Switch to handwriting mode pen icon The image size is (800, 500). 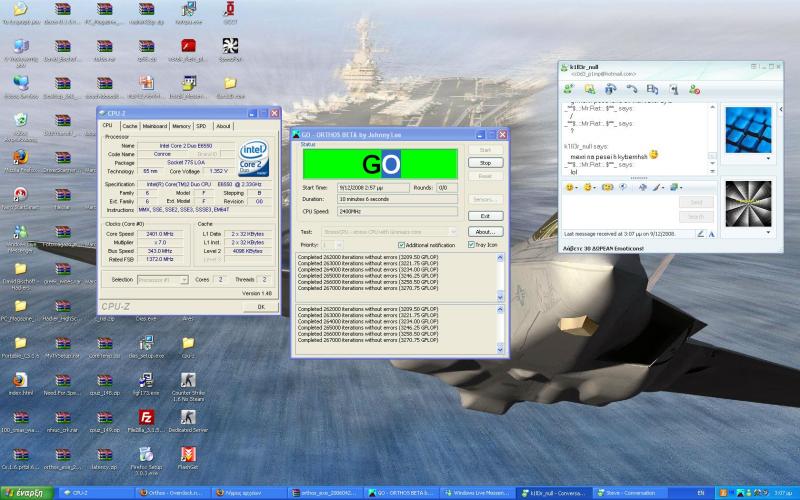(x=701, y=234)
